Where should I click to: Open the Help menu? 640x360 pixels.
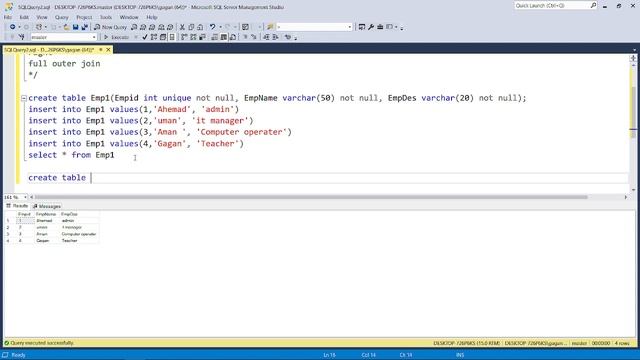coord(151,17)
